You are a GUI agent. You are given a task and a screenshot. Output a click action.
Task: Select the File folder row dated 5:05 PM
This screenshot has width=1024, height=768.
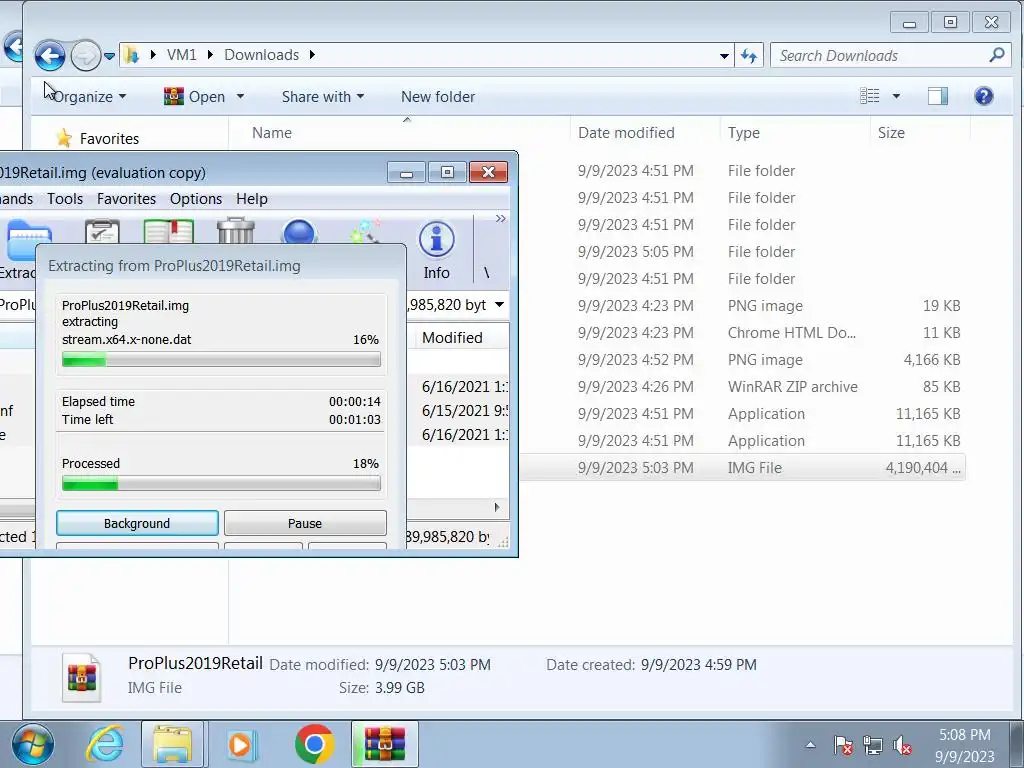point(743,251)
